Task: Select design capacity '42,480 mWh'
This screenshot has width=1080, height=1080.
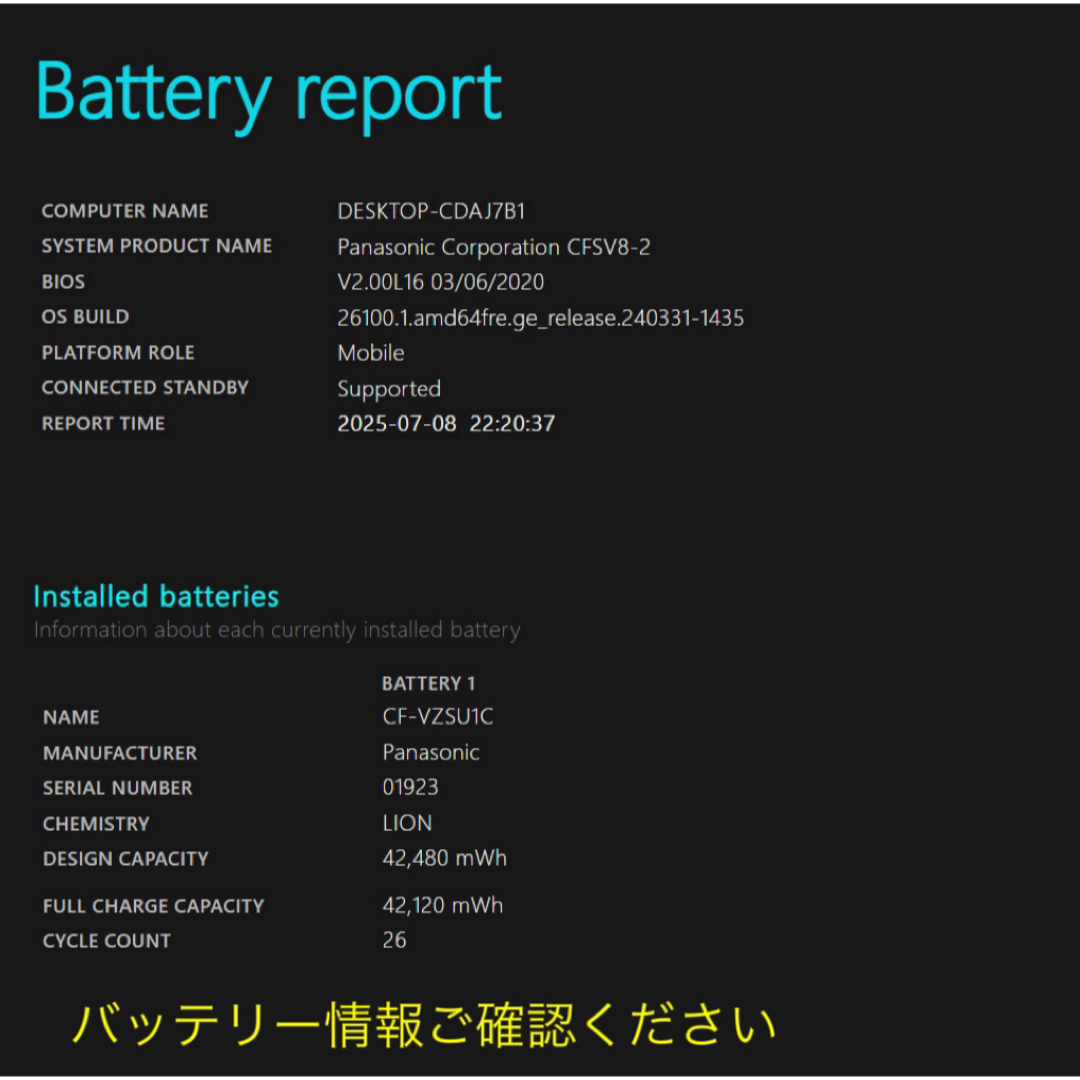Action: 444,858
